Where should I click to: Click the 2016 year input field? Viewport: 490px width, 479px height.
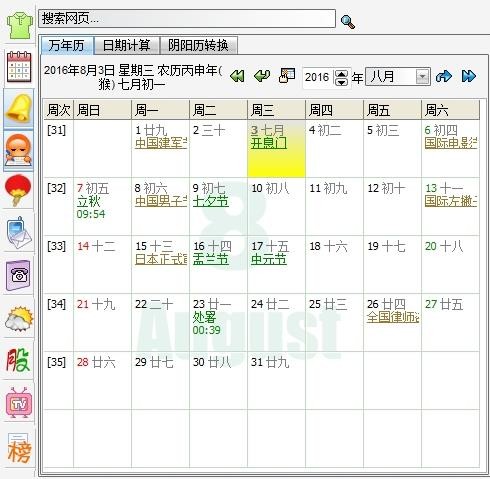(x=318, y=78)
